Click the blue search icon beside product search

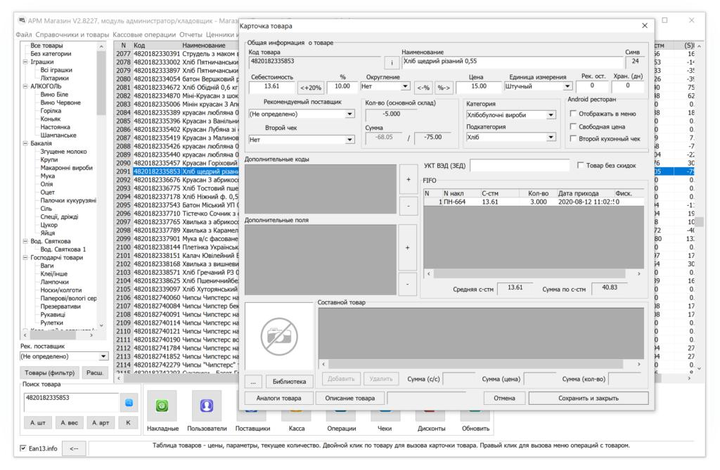129,403
